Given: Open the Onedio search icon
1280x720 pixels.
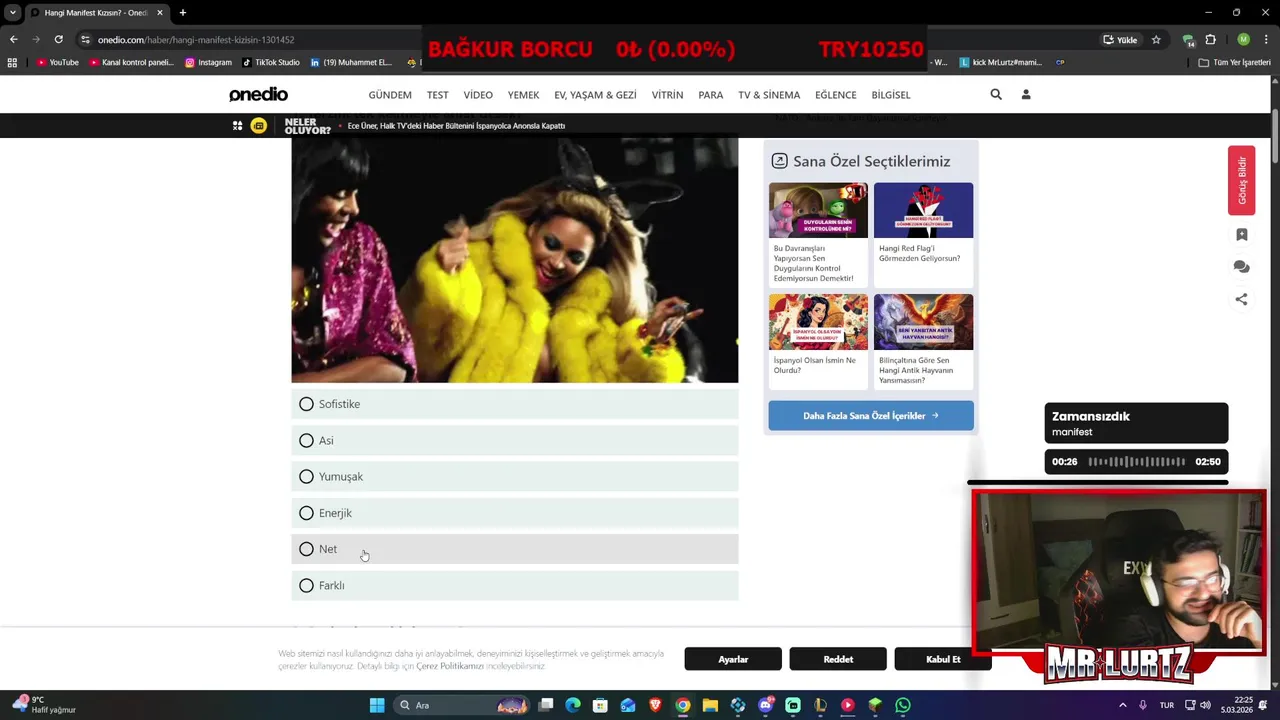Looking at the screenshot, I should (996, 94).
